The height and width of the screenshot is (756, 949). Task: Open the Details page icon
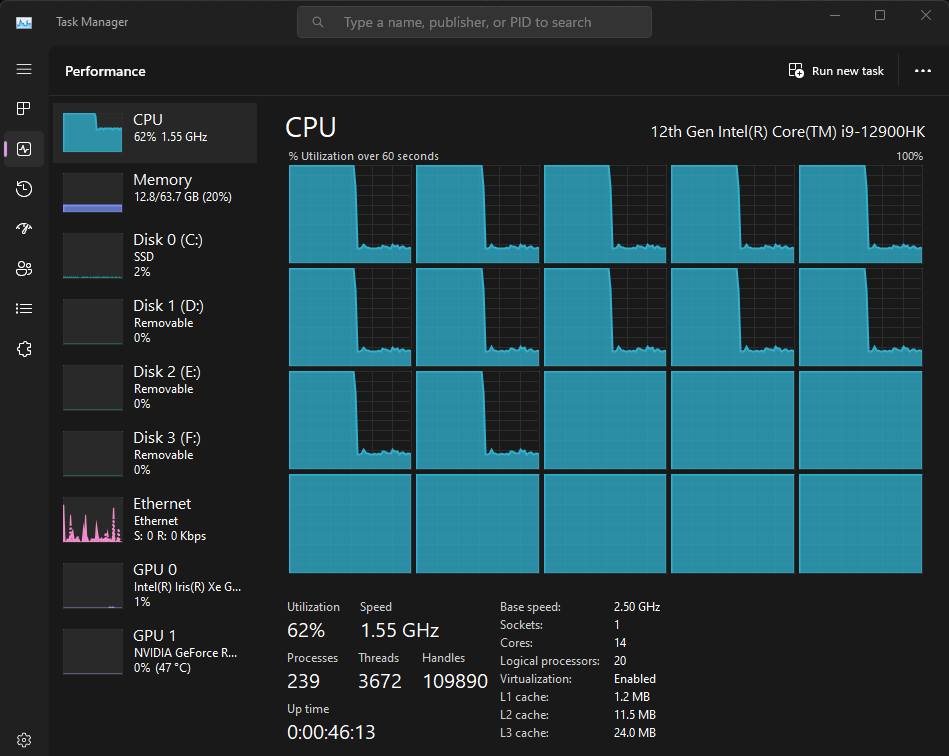tap(24, 308)
